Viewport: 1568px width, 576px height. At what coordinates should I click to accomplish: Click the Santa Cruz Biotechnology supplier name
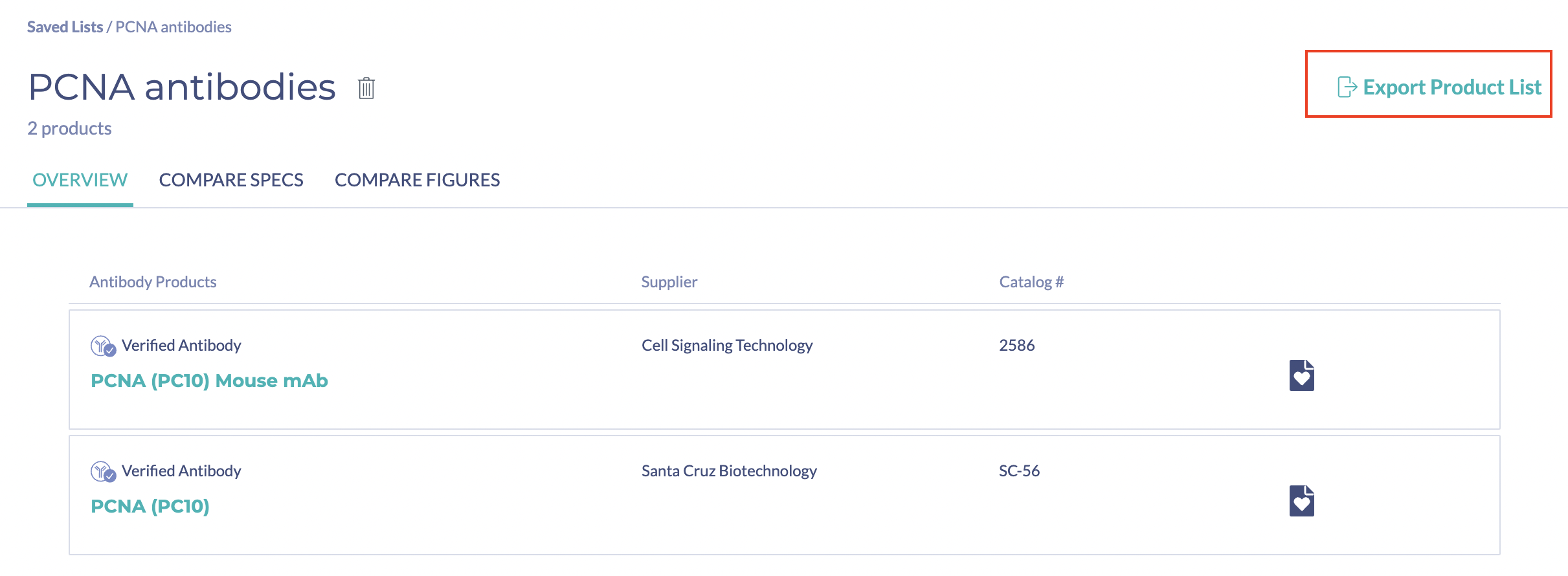coord(729,471)
